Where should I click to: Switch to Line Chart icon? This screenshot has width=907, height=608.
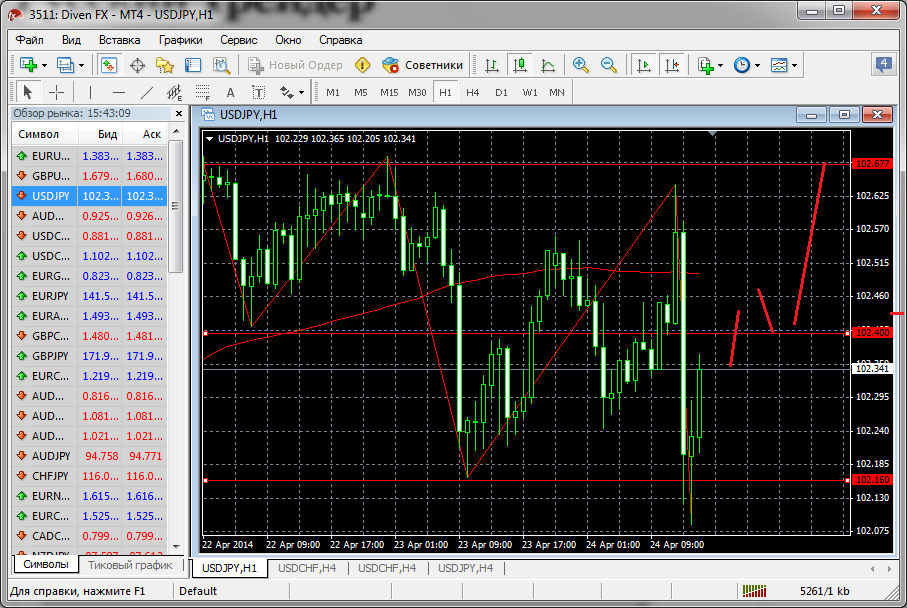(x=548, y=65)
